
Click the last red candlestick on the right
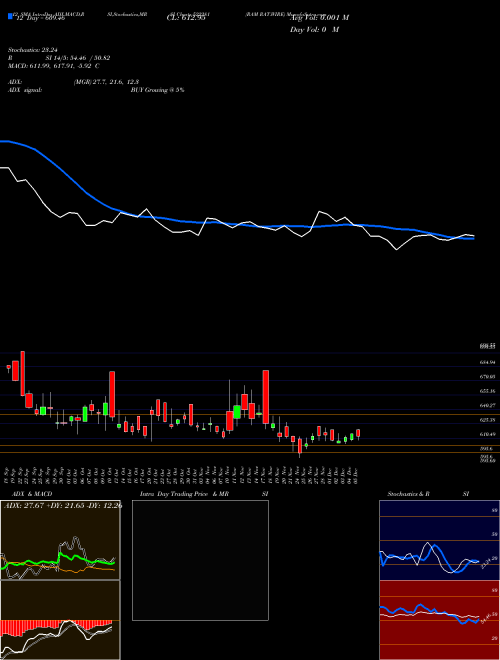(358, 434)
